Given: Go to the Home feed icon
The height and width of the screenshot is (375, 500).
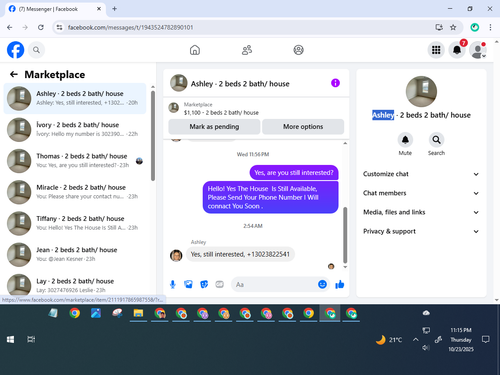Looking at the screenshot, I should click(195, 50).
